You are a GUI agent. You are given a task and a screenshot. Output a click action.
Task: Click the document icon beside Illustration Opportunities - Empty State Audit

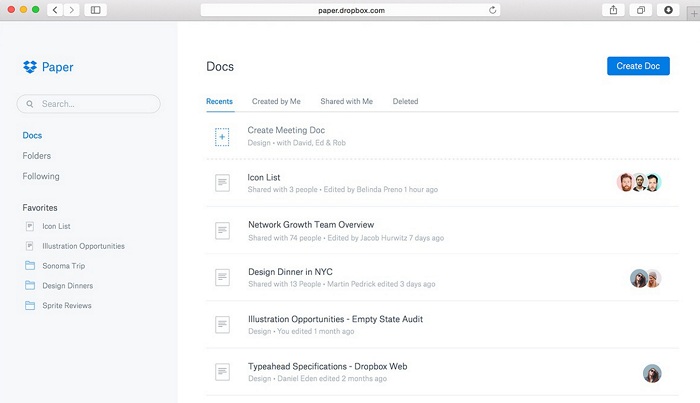click(x=222, y=324)
